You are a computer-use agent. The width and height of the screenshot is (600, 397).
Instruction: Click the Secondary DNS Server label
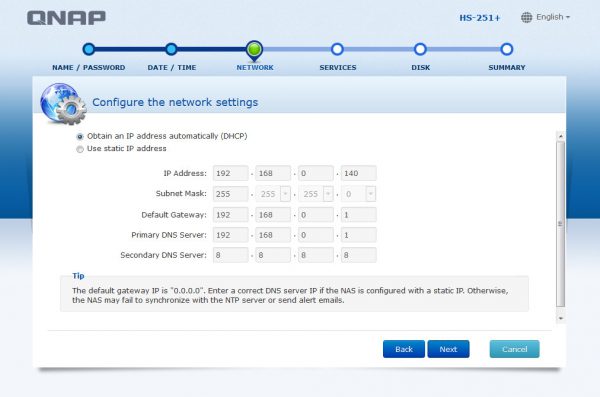coord(163,255)
